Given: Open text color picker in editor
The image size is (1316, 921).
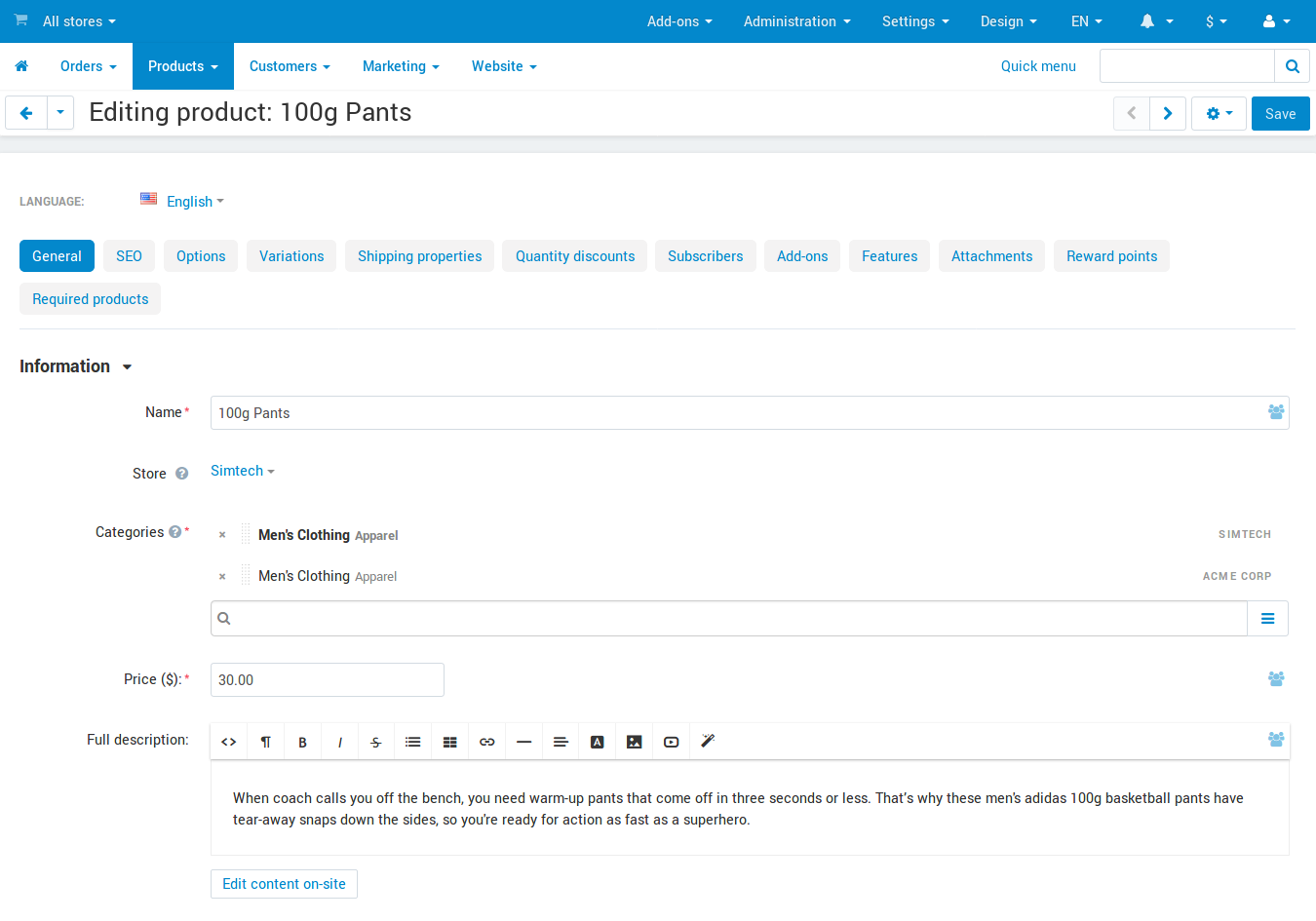Looking at the screenshot, I should [598, 742].
